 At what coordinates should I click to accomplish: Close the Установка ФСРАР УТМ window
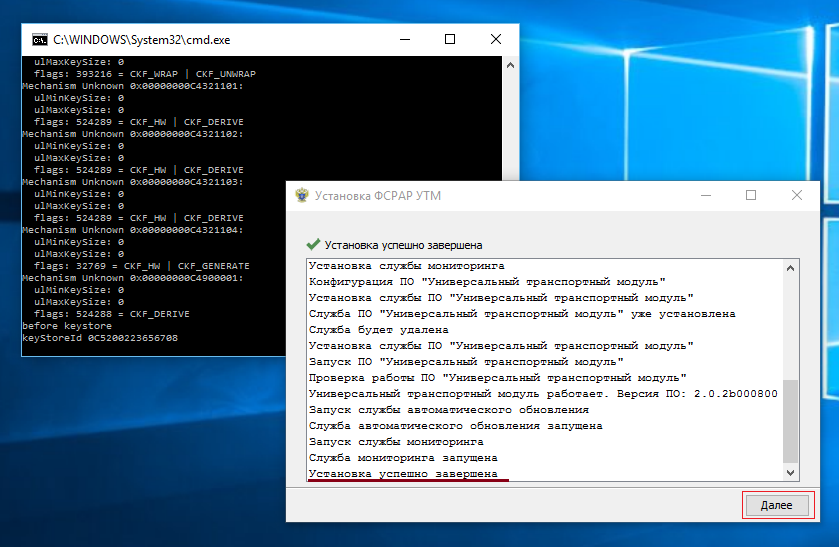tap(797, 195)
